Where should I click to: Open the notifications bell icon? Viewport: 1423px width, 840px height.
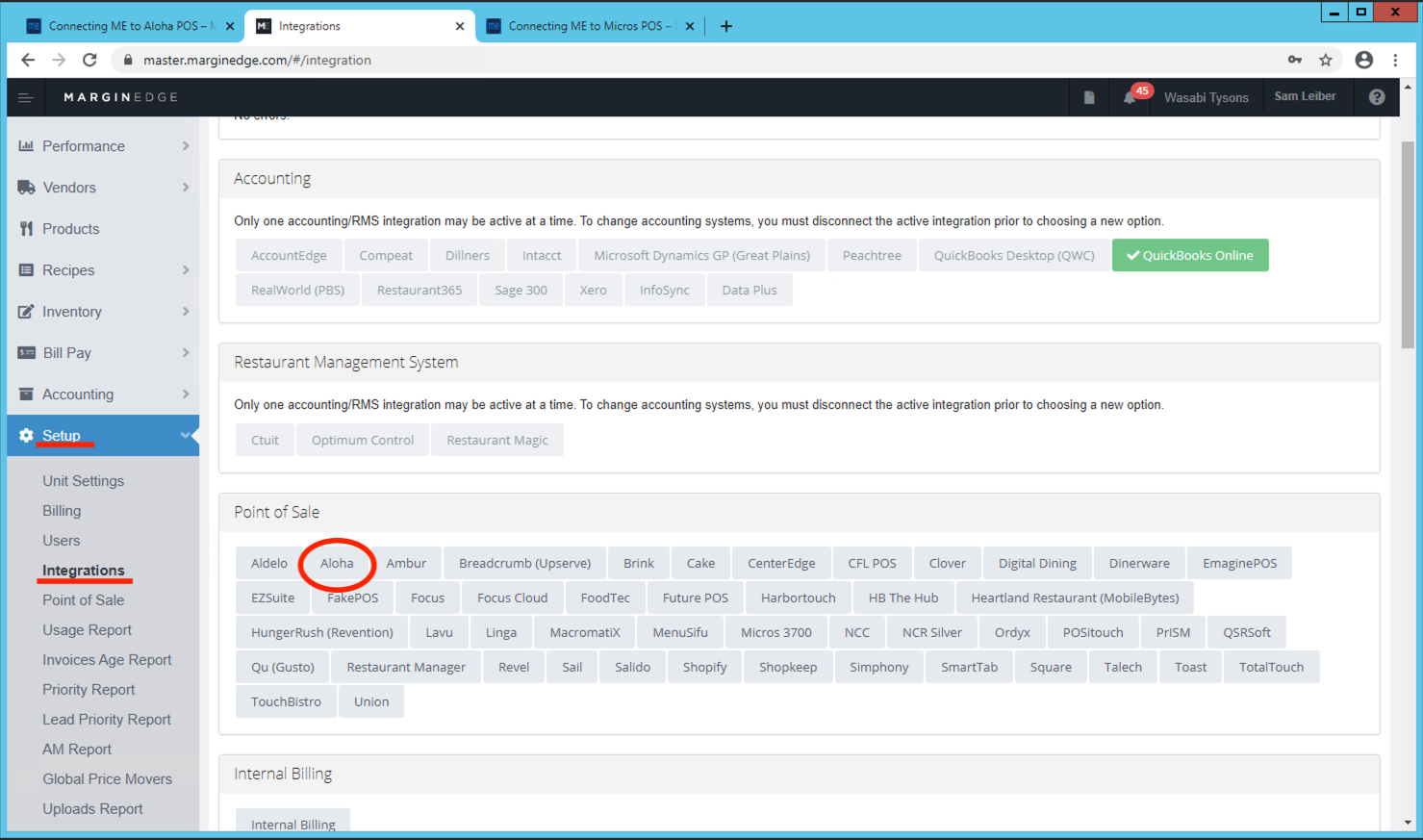click(x=1130, y=97)
